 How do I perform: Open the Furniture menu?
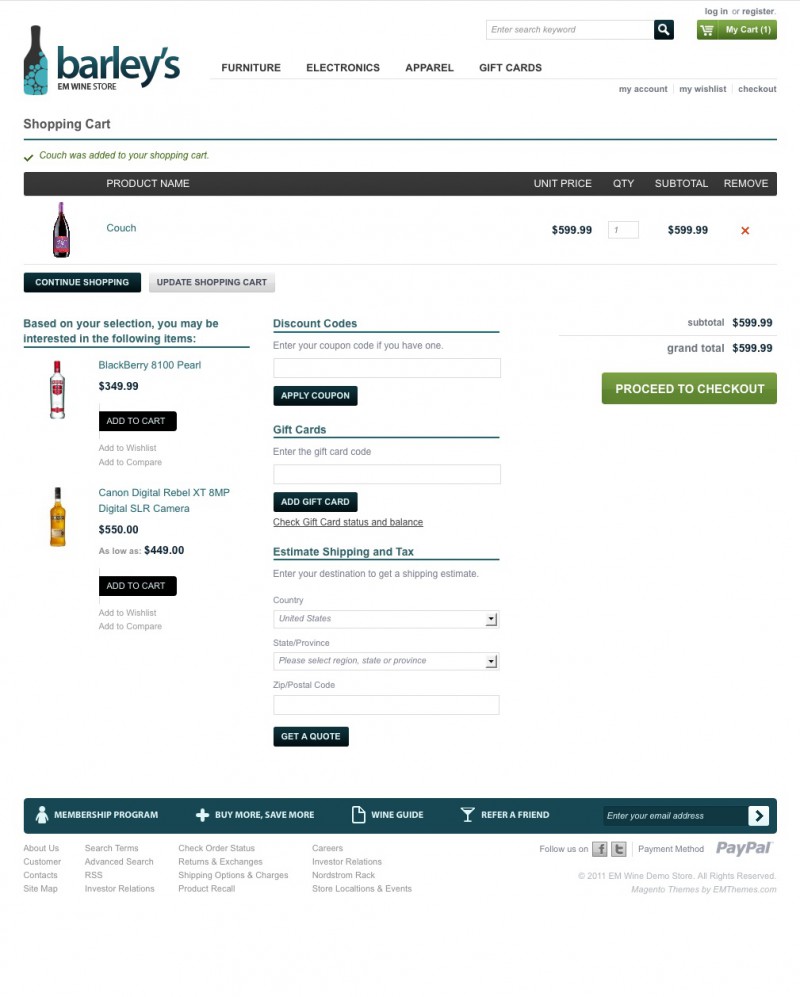pyautogui.click(x=251, y=67)
